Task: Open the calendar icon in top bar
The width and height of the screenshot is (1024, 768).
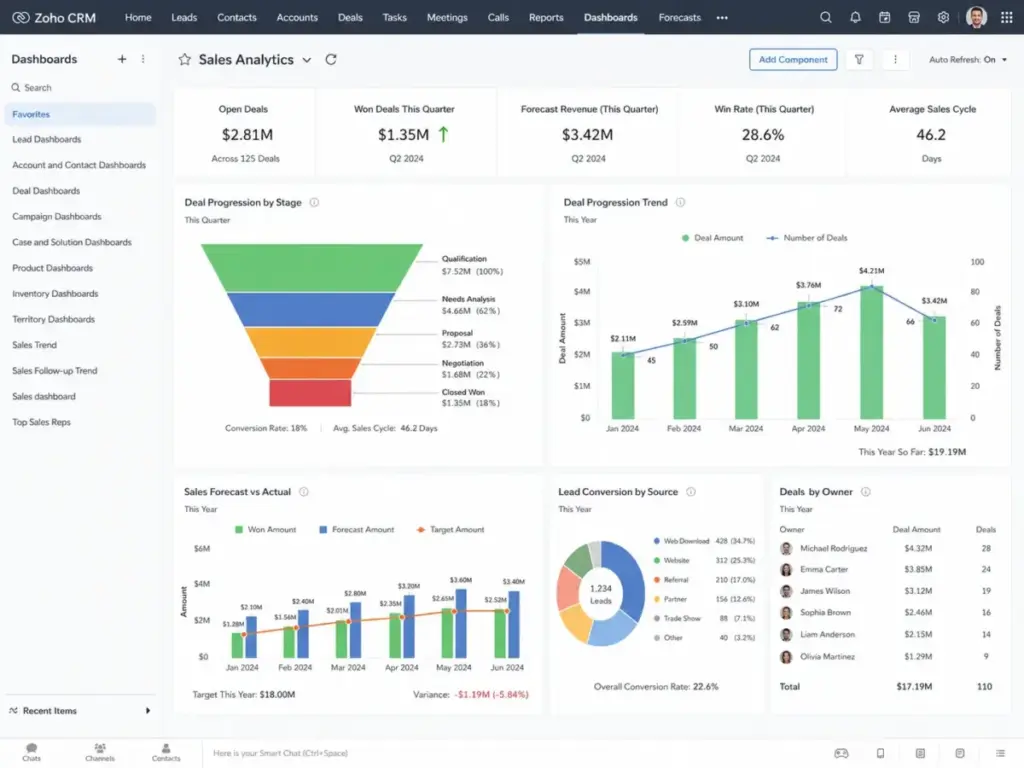Action: (x=884, y=18)
